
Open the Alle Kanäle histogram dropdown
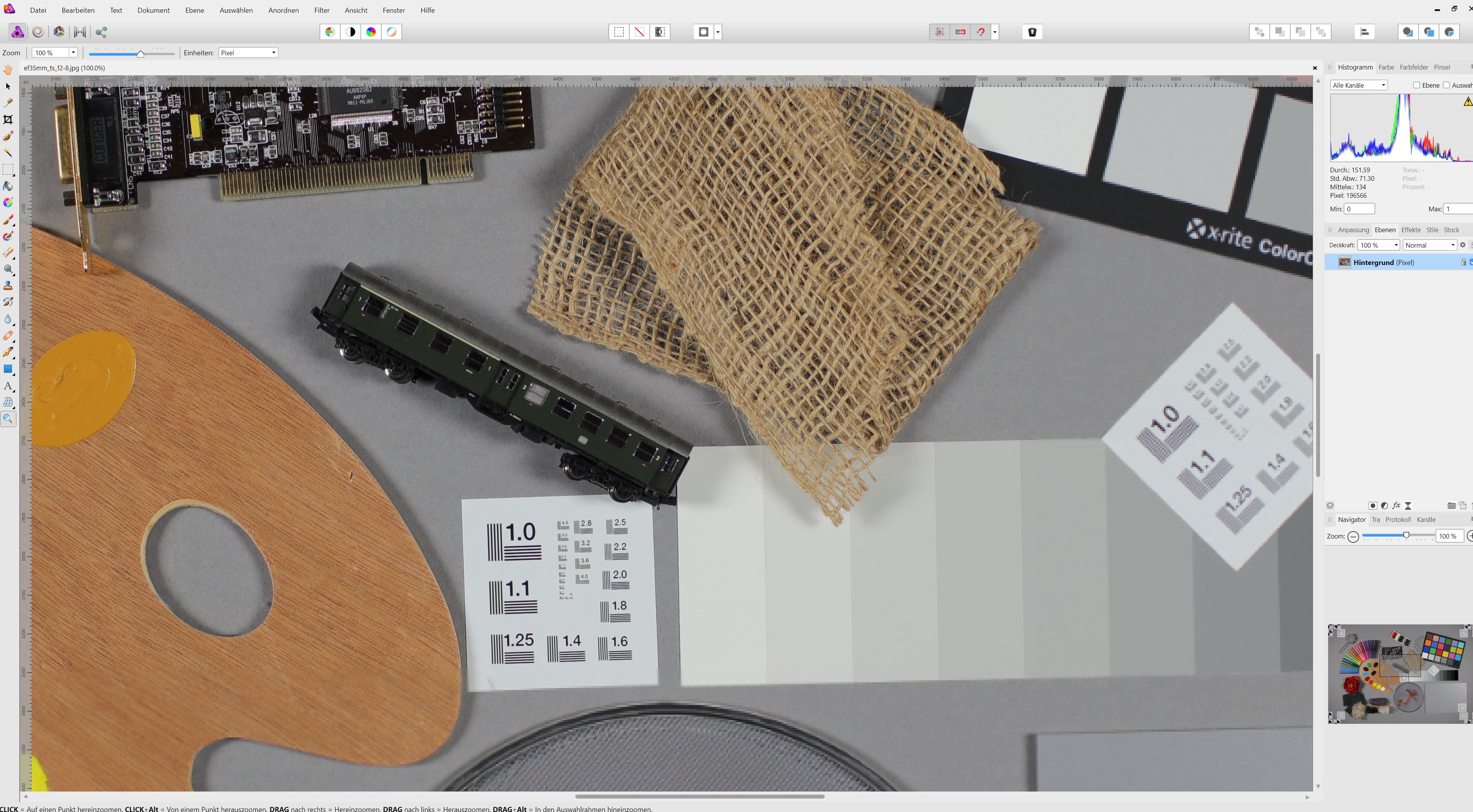pyautogui.click(x=1359, y=85)
